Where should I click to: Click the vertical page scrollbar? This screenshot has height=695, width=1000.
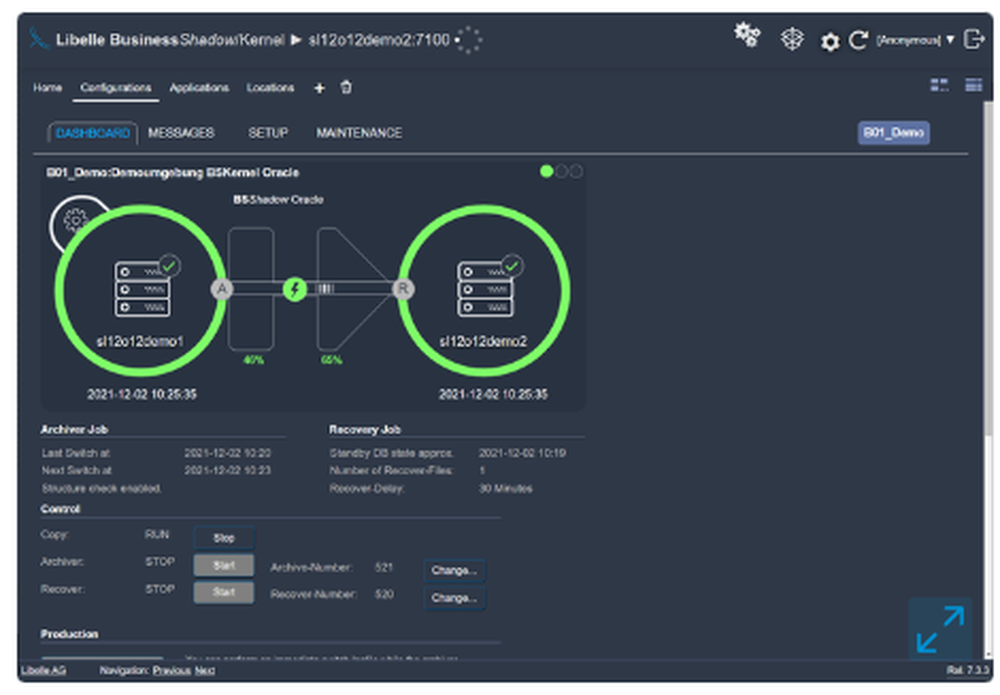(x=988, y=271)
